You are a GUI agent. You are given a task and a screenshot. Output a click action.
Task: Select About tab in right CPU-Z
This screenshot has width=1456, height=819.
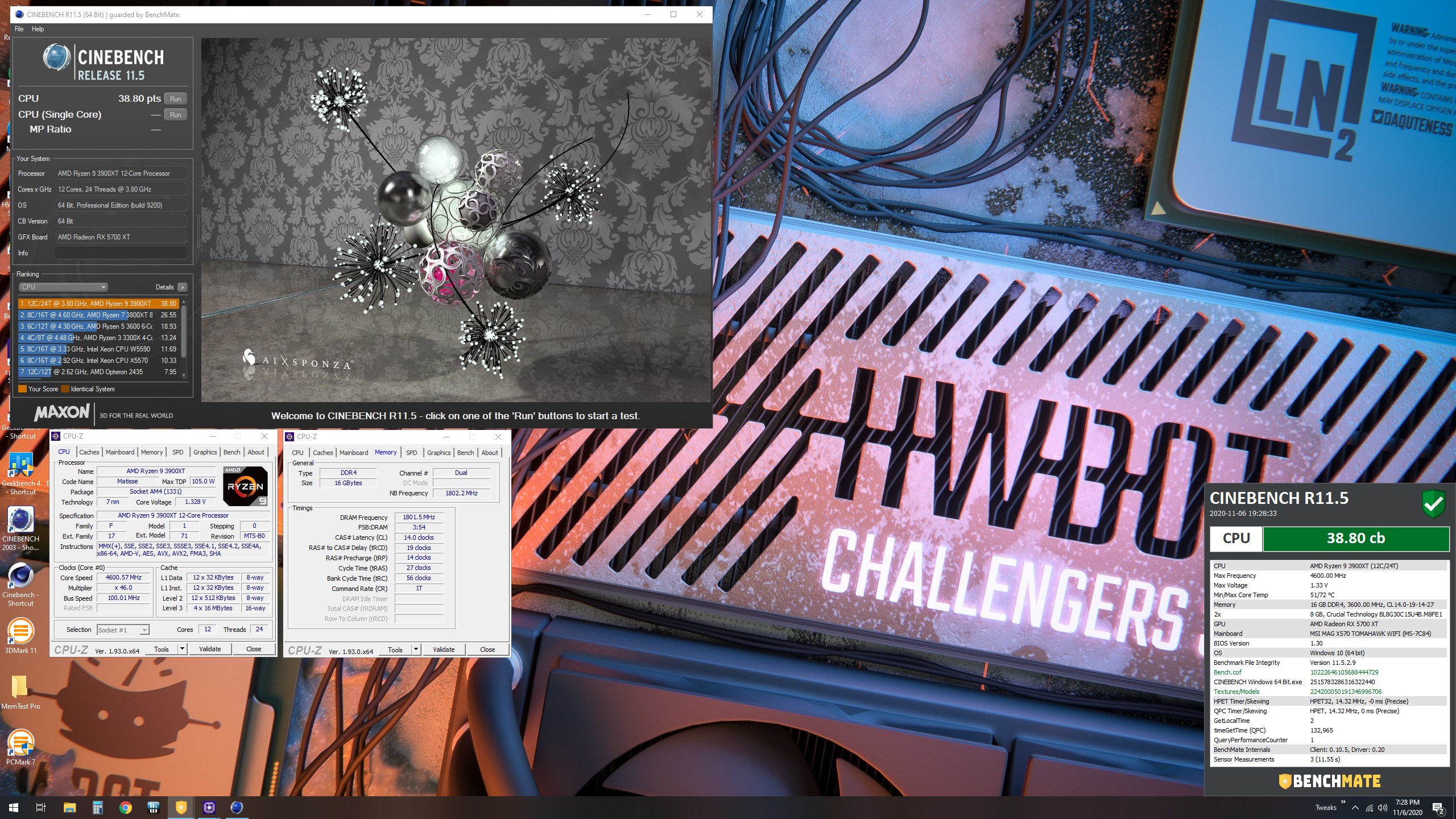pos(490,453)
